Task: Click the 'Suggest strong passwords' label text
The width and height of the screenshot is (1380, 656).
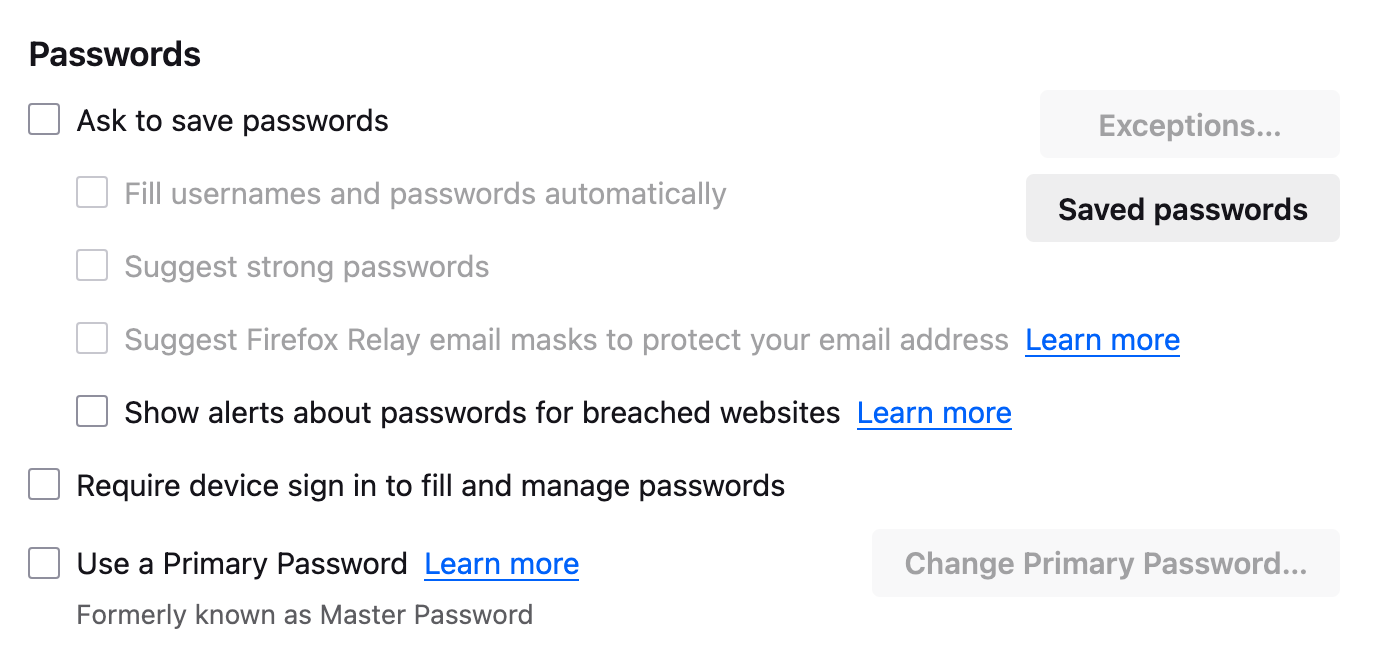Action: click(x=306, y=267)
